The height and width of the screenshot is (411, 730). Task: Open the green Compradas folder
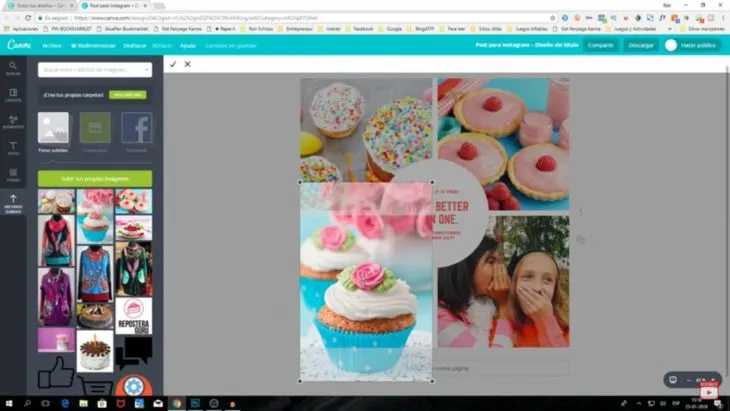pos(95,132)
